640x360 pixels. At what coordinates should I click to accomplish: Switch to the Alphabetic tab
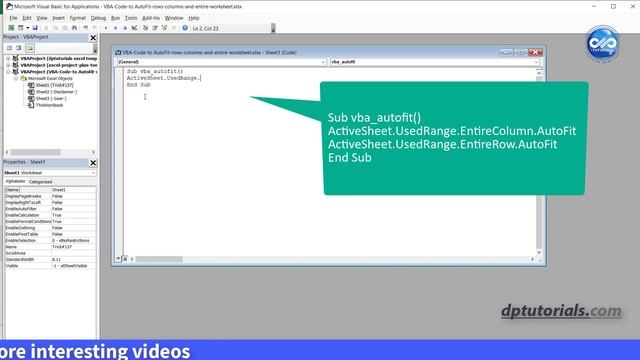coord(16,181)
